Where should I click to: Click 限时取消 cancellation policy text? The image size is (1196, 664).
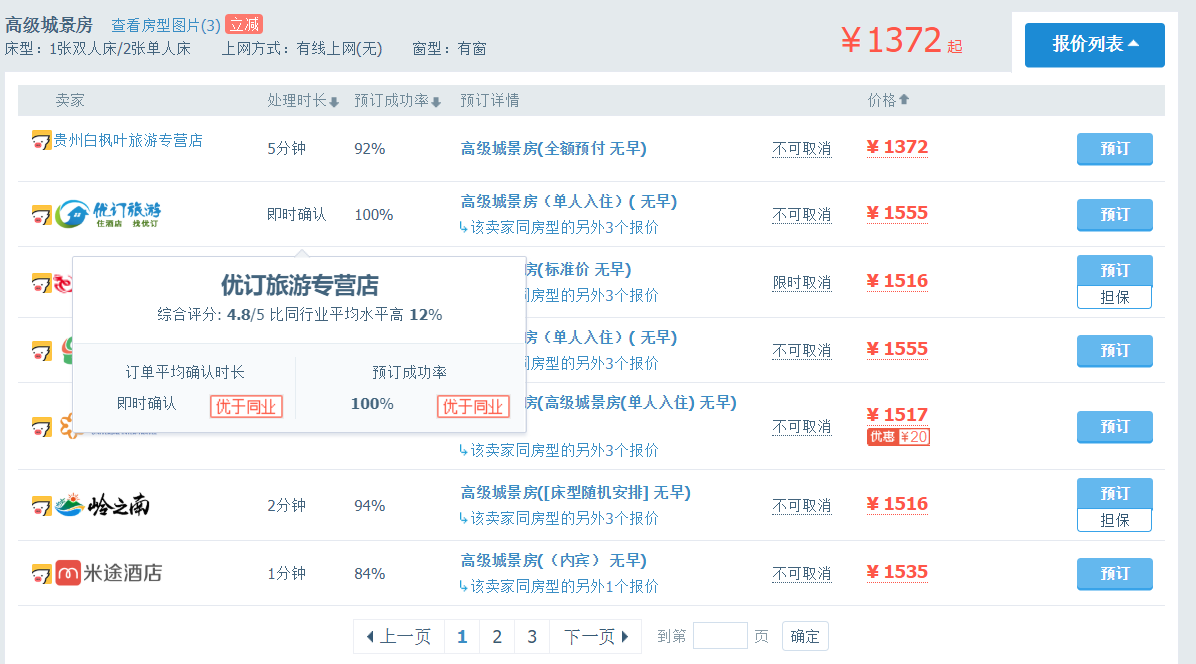802,283
